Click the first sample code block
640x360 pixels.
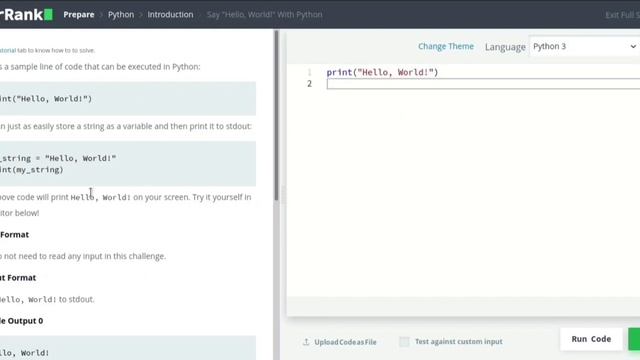click(128, 98)
